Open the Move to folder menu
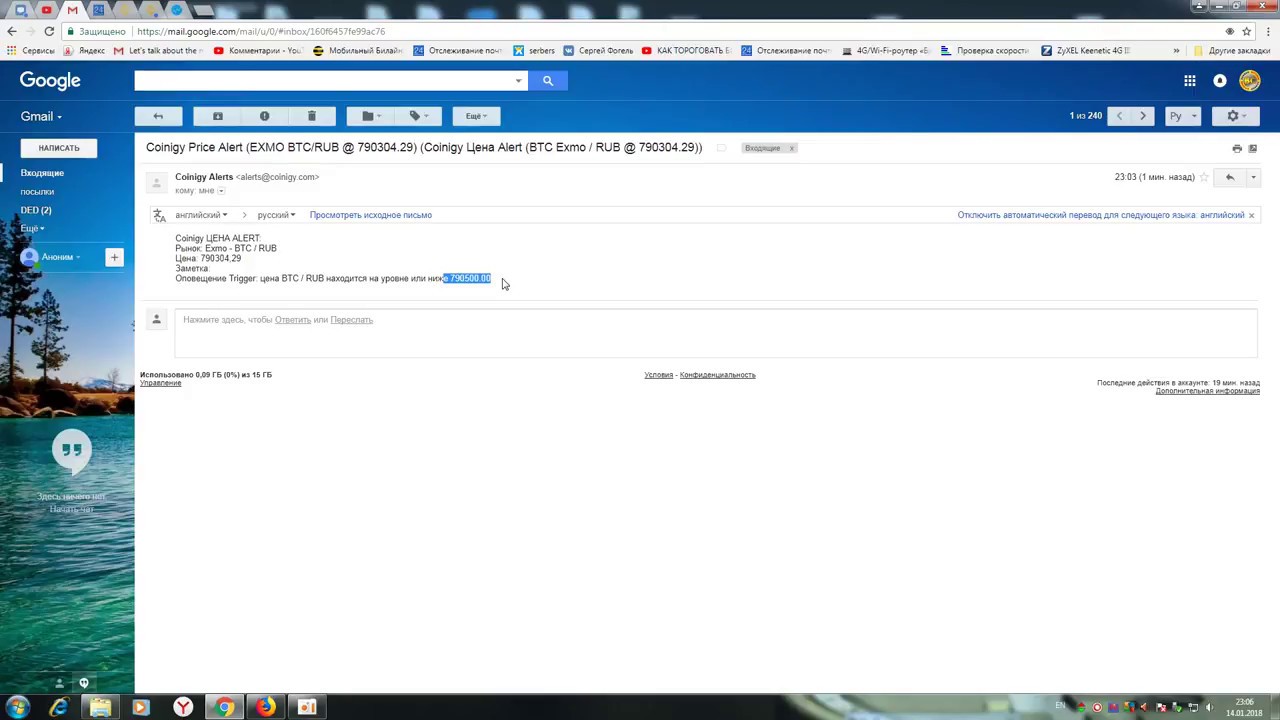 (370, 116)
